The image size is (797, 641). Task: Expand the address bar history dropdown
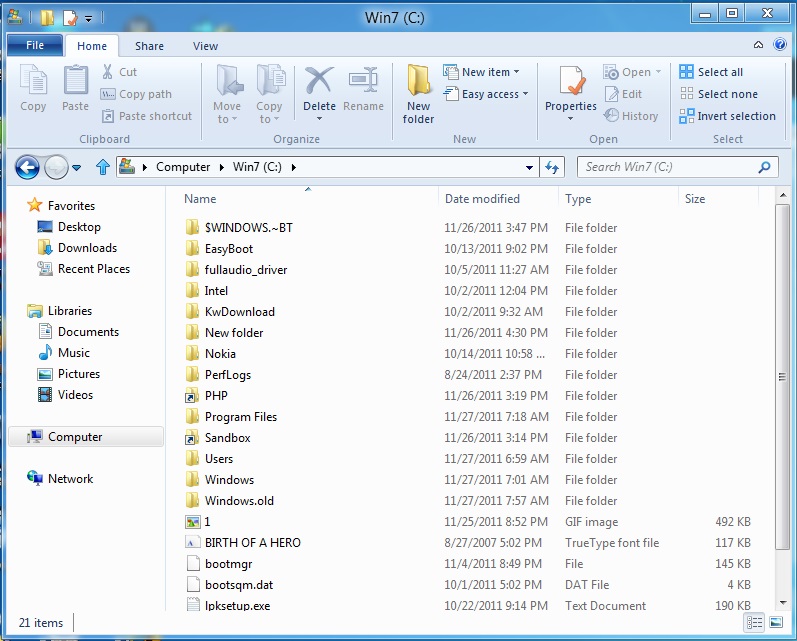click(x=529, y=167)
